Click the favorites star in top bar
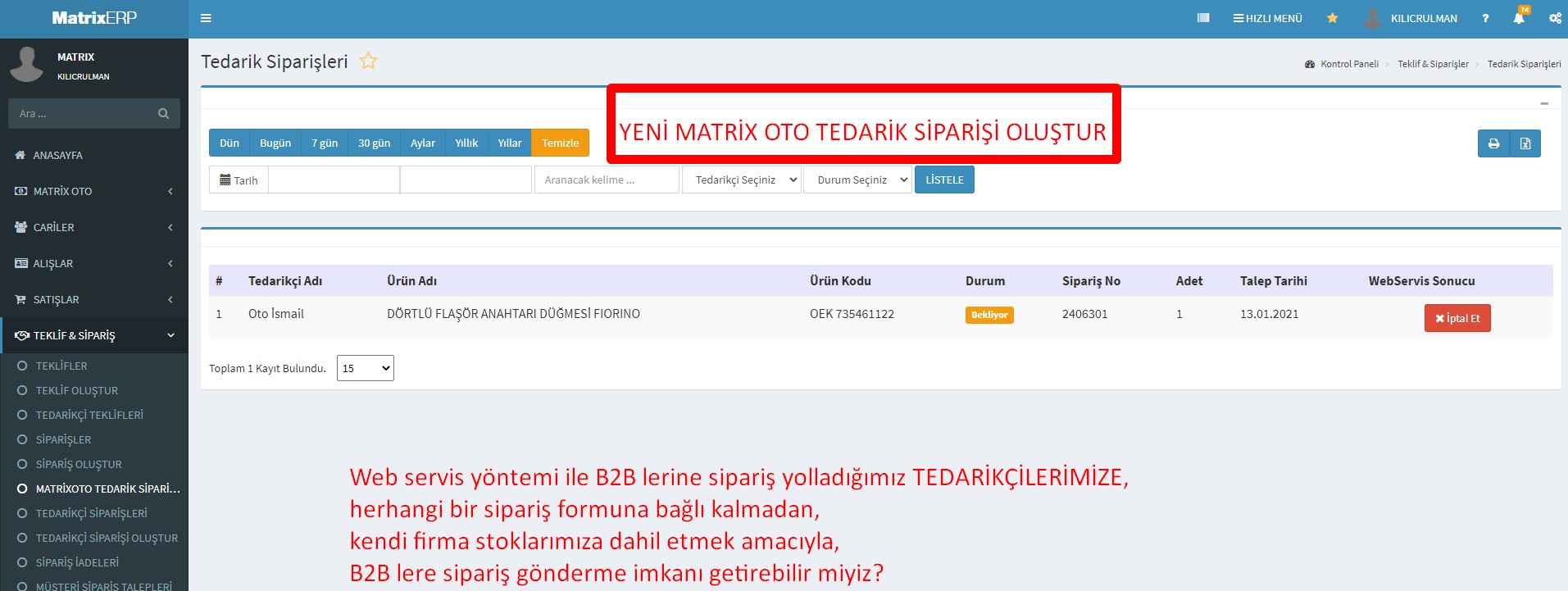The image size is (1568, 591). [x=1332, y=18]
